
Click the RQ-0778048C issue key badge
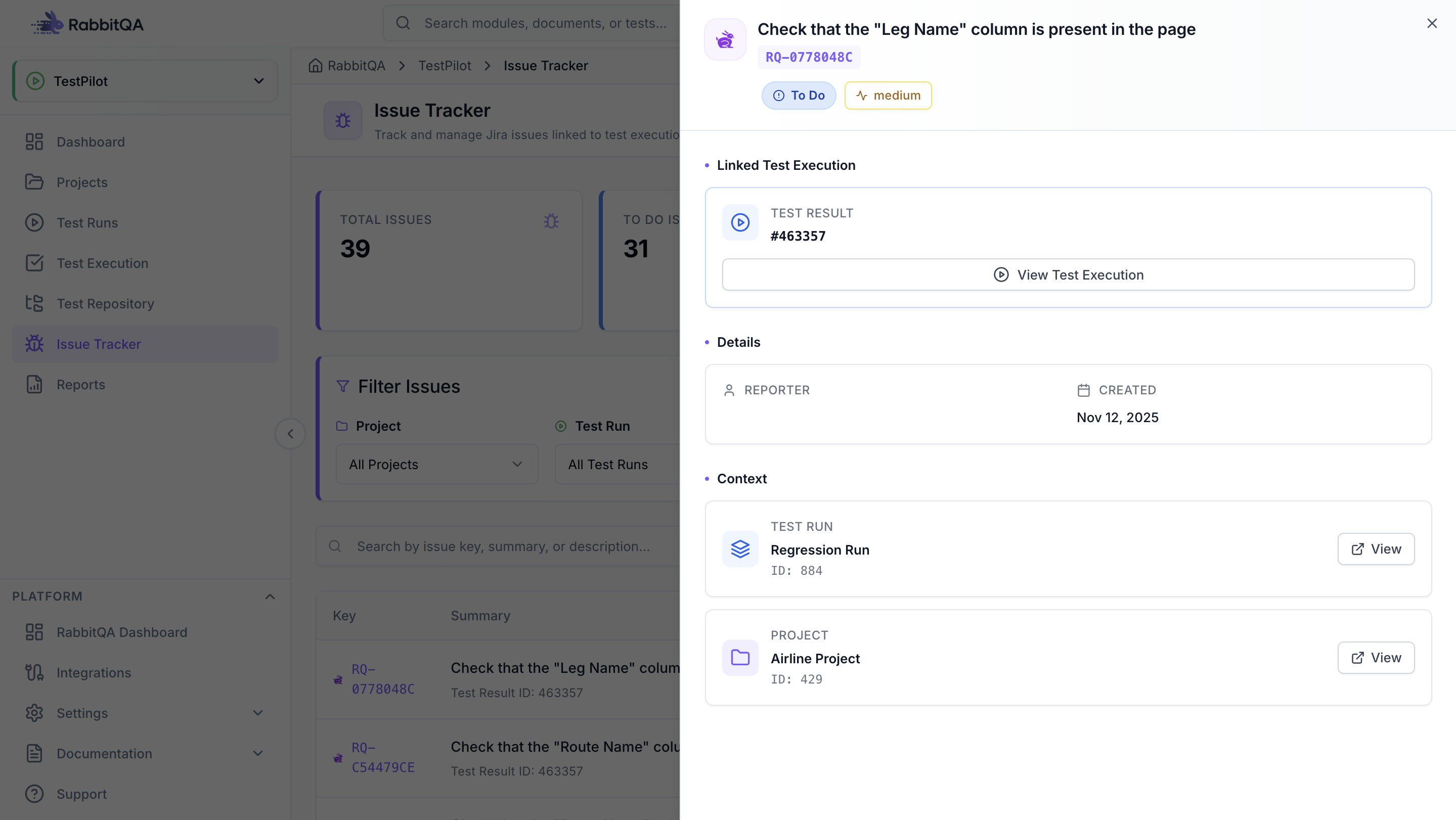[x=809, y=58]
